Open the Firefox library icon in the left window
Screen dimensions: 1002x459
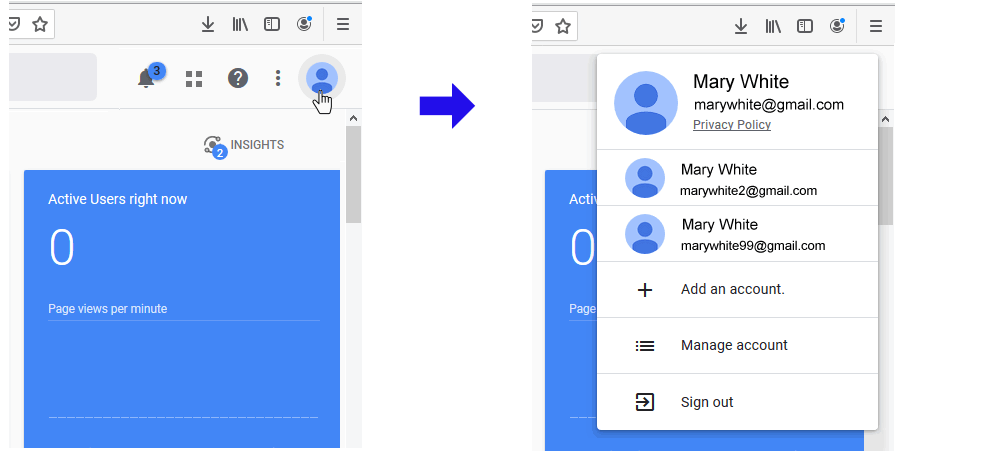click(240, 25)
